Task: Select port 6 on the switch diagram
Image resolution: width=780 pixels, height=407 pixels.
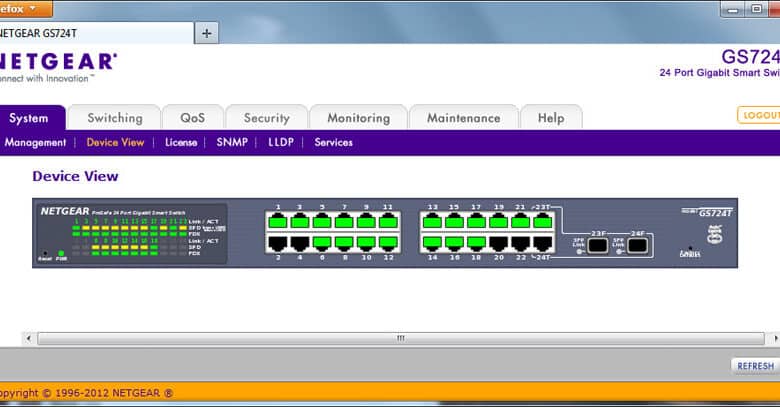Action: (322, 243)
